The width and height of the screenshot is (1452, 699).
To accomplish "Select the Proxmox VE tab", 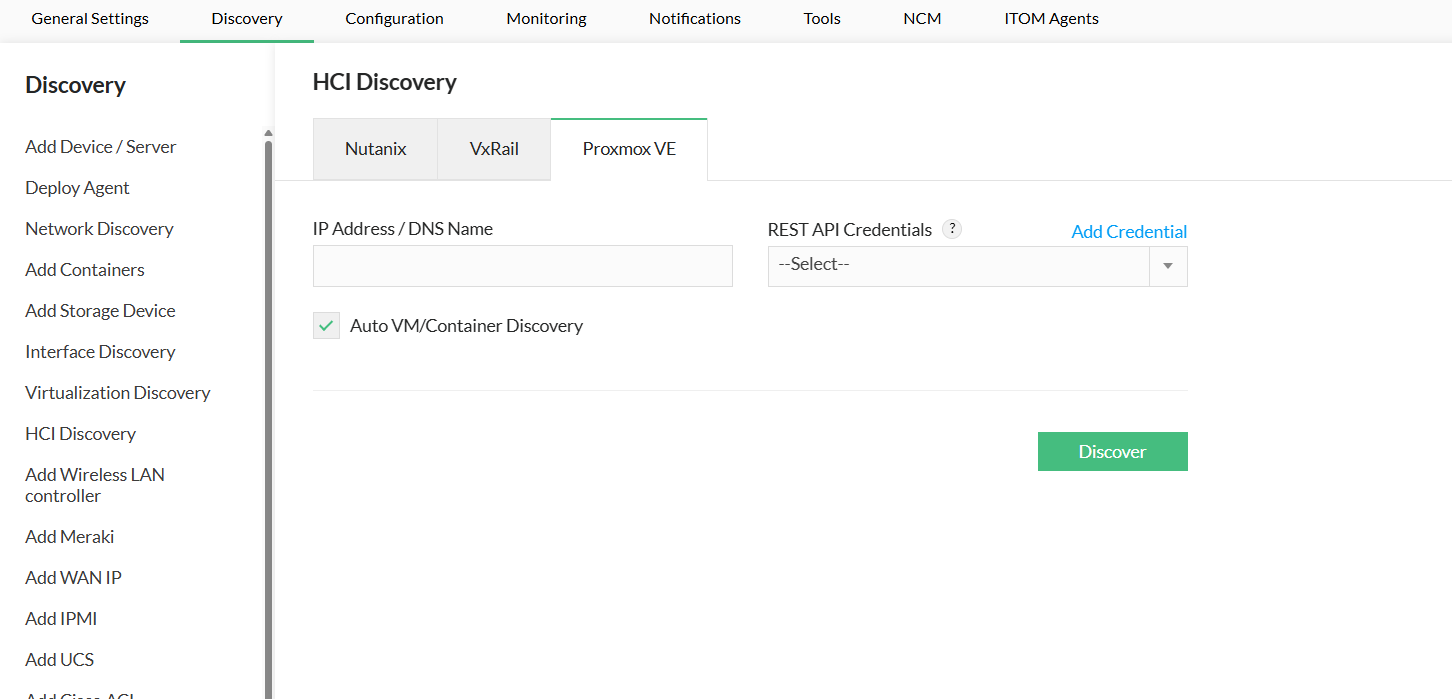I will tap(629, 149).
